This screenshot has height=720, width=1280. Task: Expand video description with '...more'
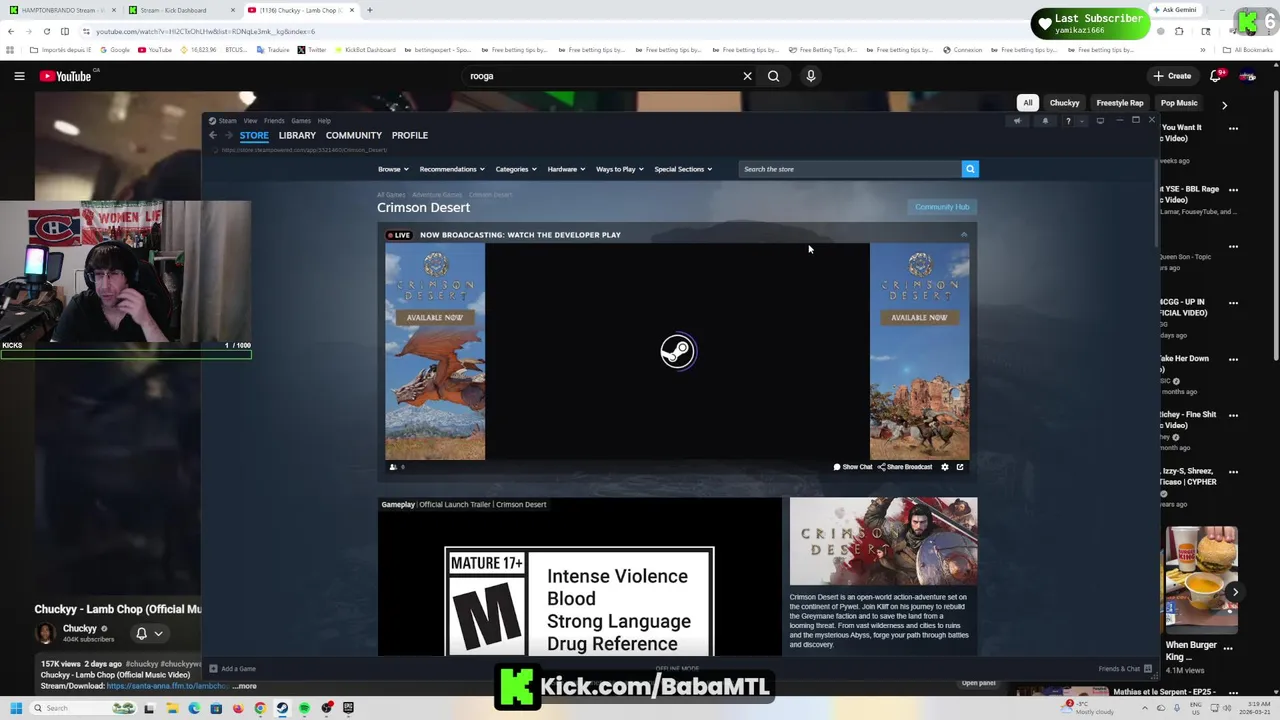(245, 686)
